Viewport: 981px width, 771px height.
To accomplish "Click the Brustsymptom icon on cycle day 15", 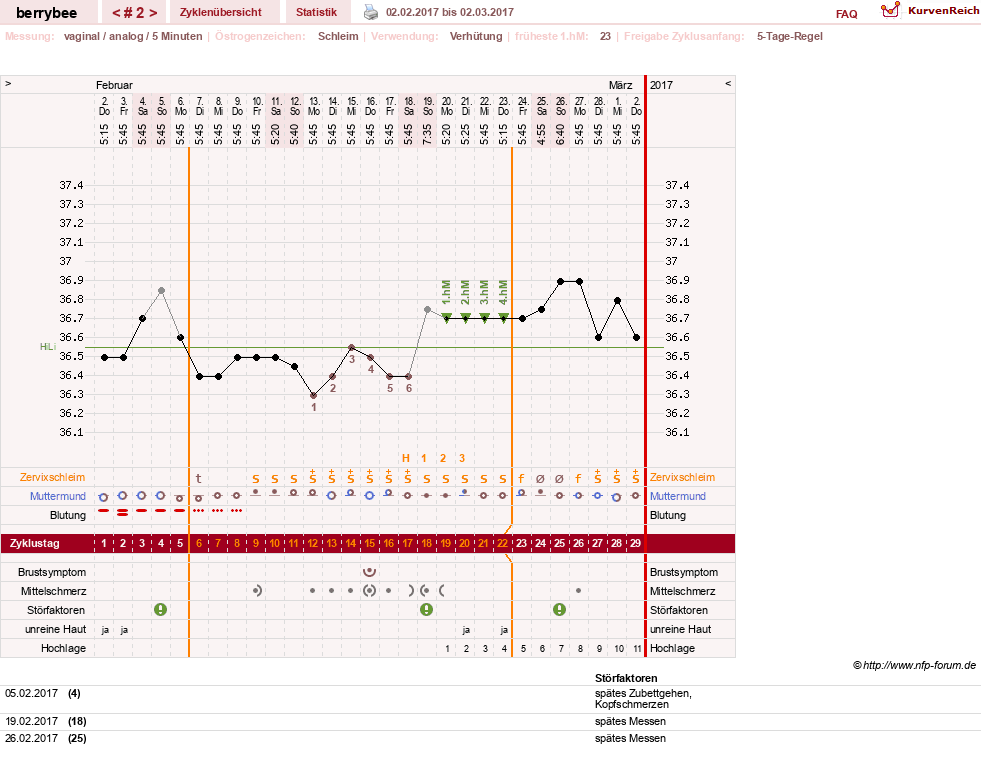I will 370,571.
